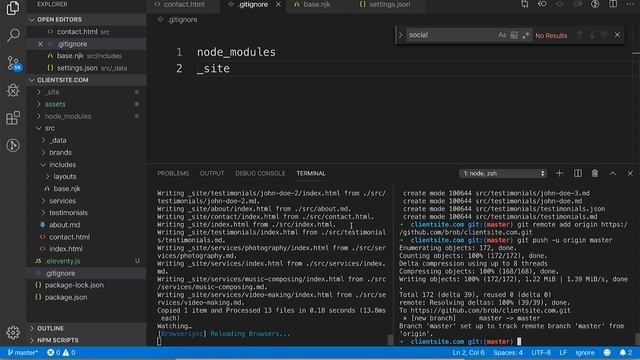The width and height of the screenshot is (640, 360).
Task: Go to next match in find widget
Action: click(x=592, y=35)
